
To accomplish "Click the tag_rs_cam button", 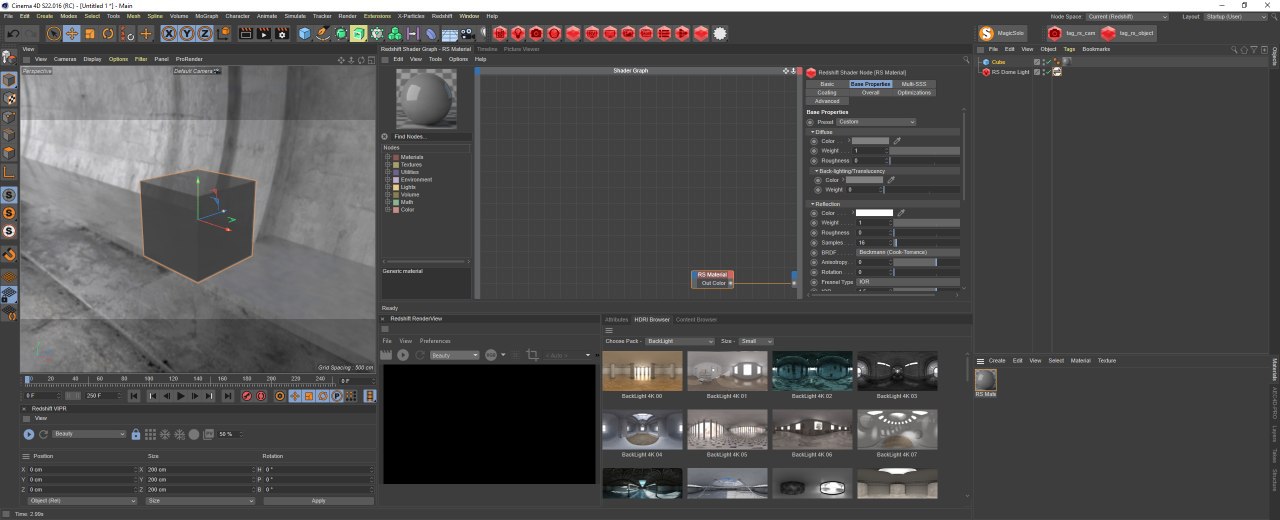I will 1071,33.
